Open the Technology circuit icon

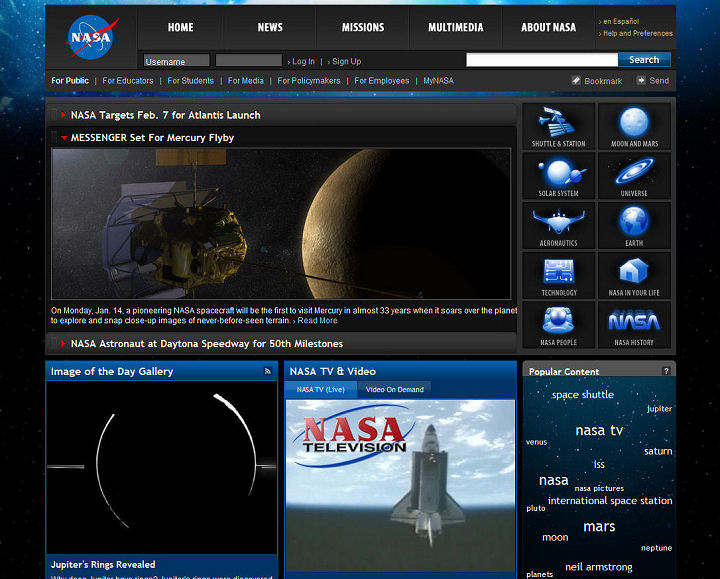[x=558, y=275]
